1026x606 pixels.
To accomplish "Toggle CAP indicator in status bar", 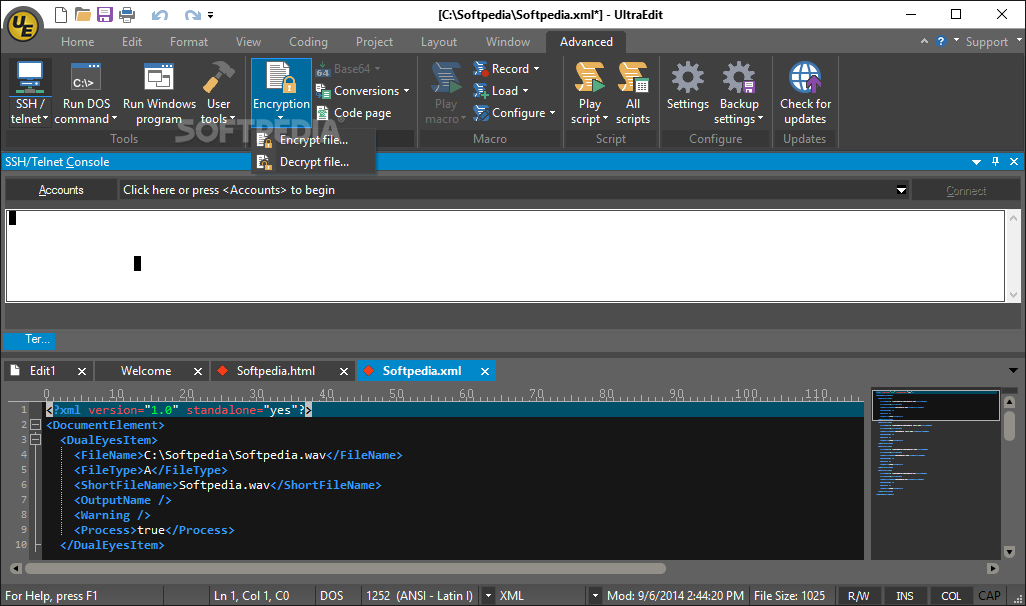I will point(989,596).
